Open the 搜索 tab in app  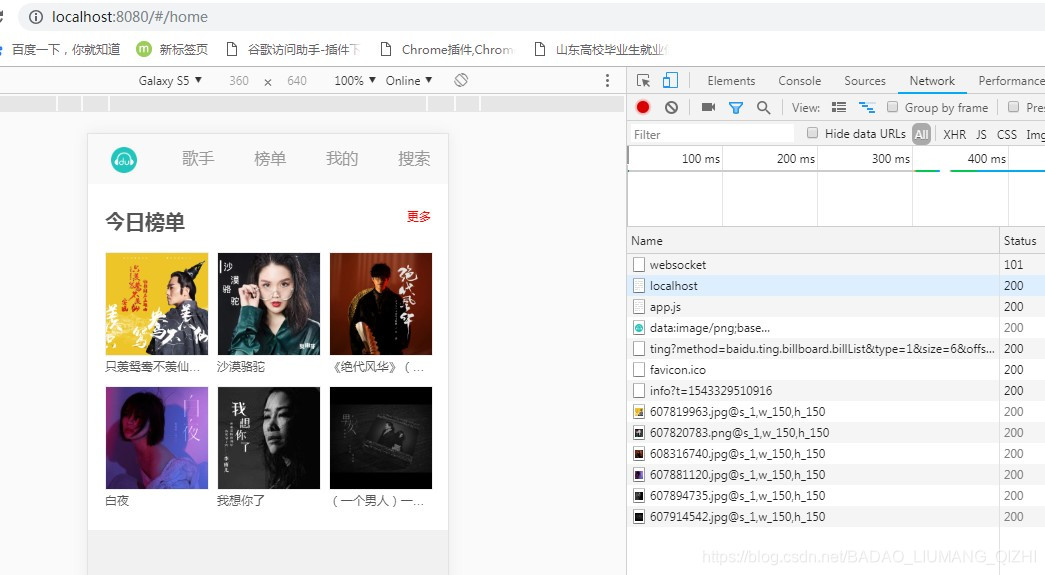414,159
